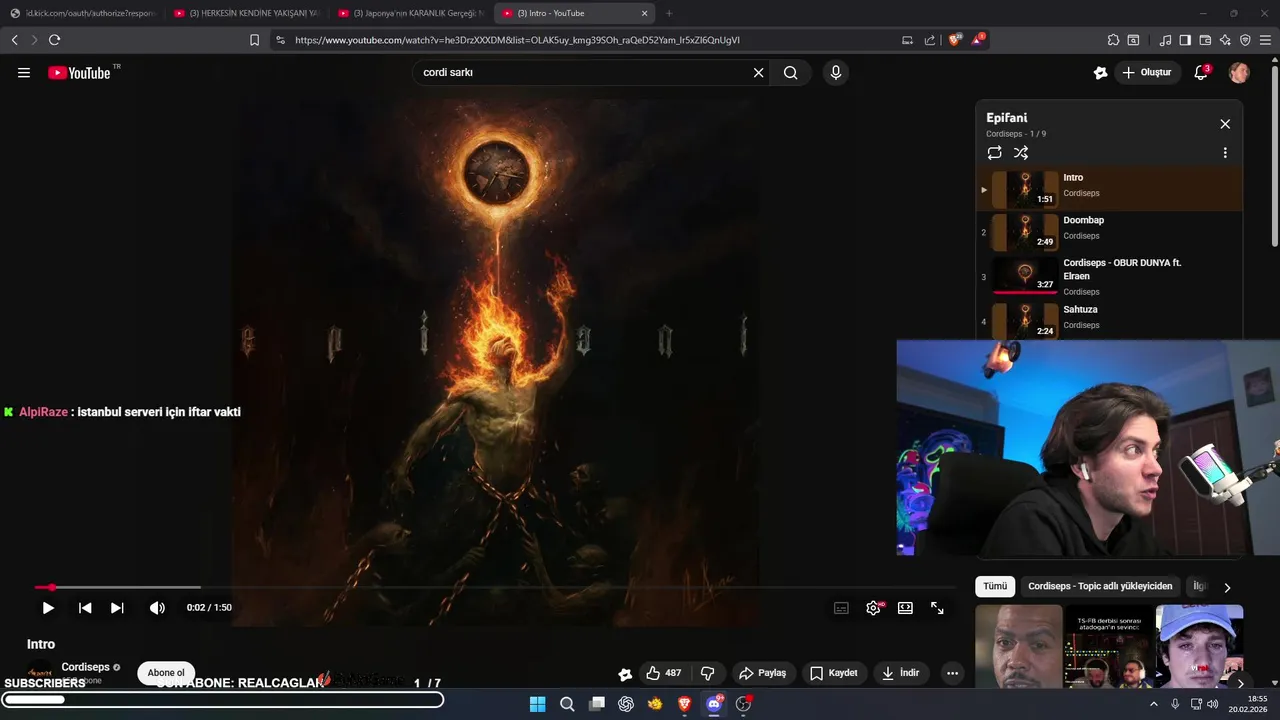Share the video with Paylaş
1280x720 pixels.
(x=763, y=673)
